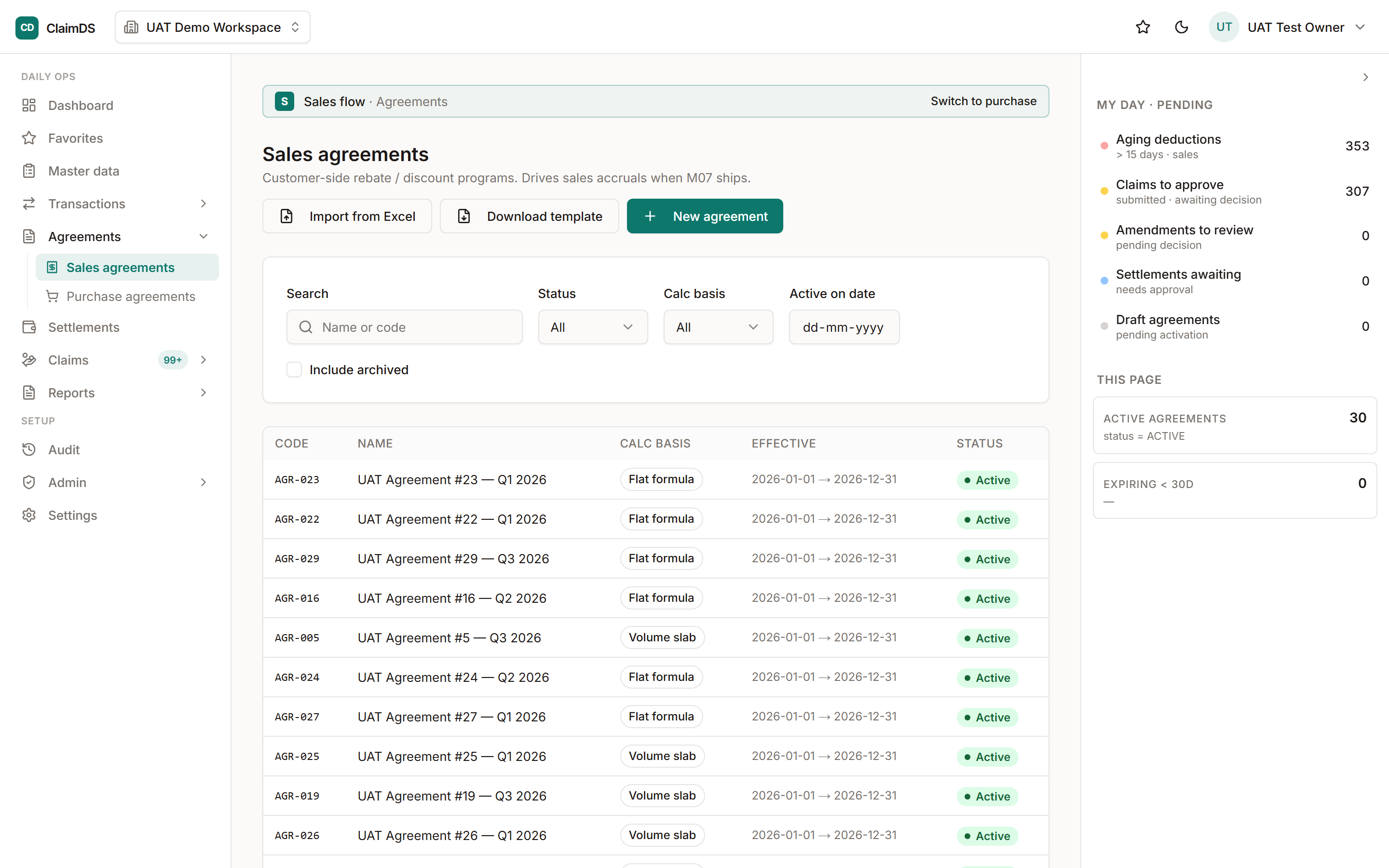Click the Reports file icon
Screen dimensions: 1389x868
coord(29,392)
